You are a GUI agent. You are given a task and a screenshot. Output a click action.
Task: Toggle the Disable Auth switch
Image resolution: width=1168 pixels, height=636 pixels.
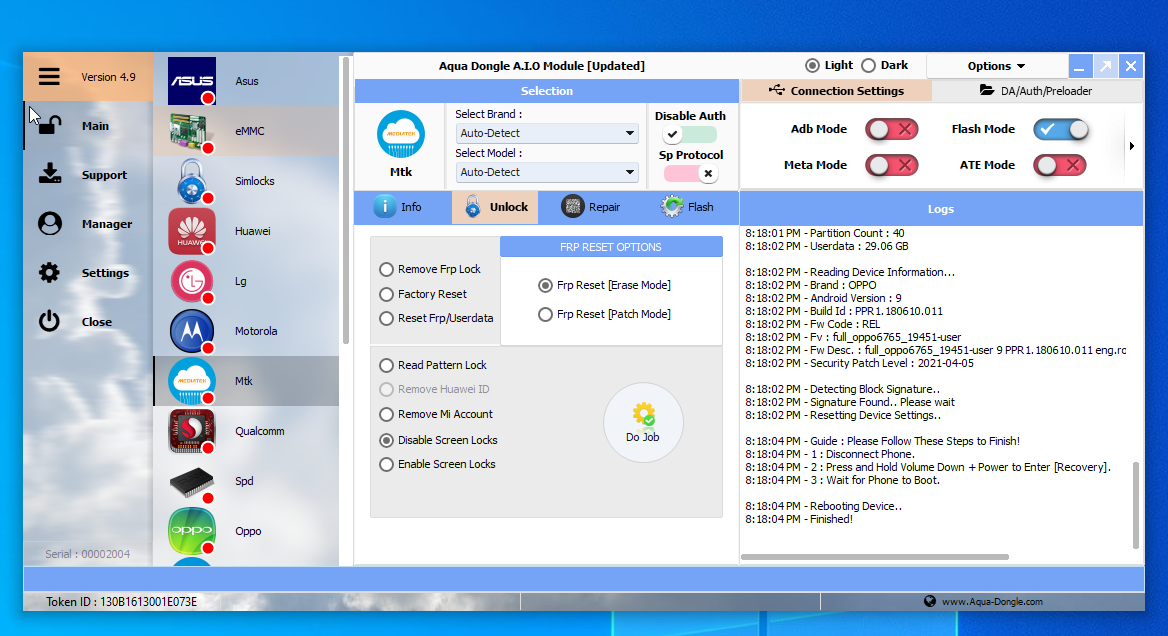click(x=690, y=134)
